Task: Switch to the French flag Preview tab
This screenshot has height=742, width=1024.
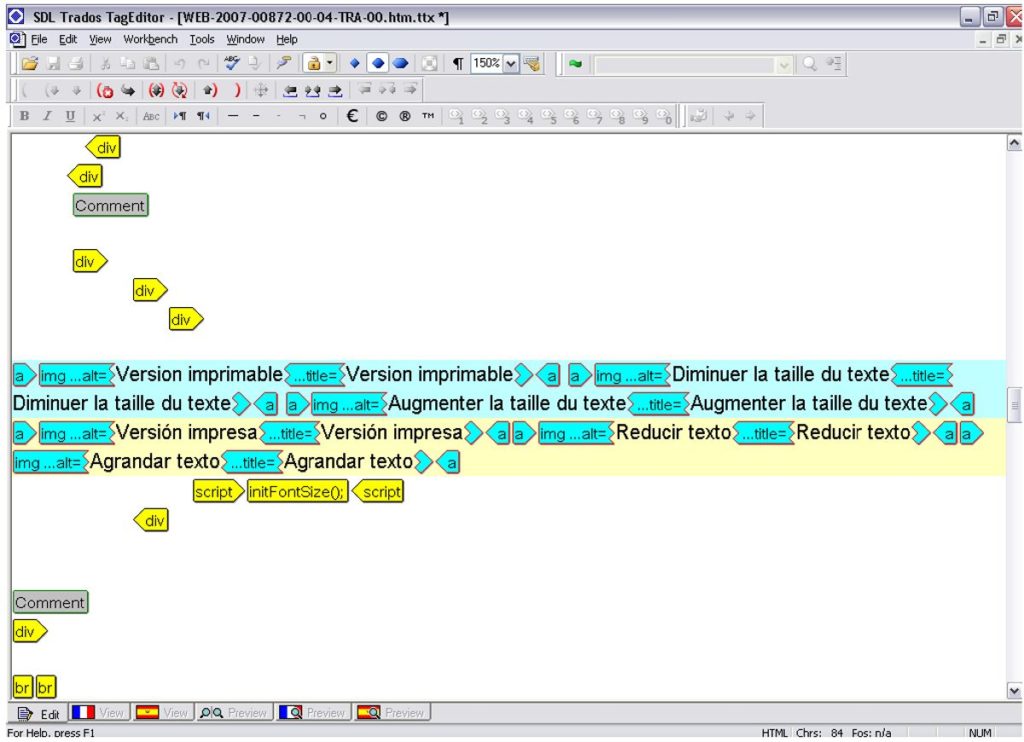Action: [313, 713]
